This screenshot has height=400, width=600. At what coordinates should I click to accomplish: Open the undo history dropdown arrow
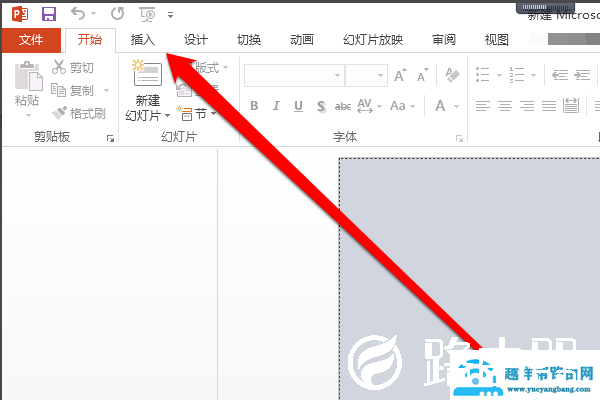click(x=93, y=14)
